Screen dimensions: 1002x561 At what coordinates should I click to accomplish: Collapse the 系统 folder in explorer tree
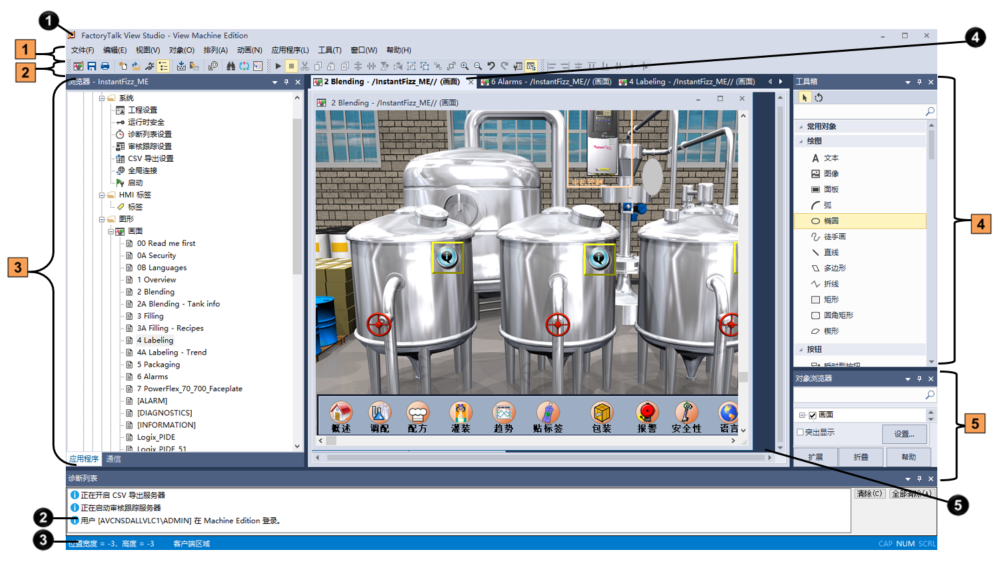[x=102, y=98]
